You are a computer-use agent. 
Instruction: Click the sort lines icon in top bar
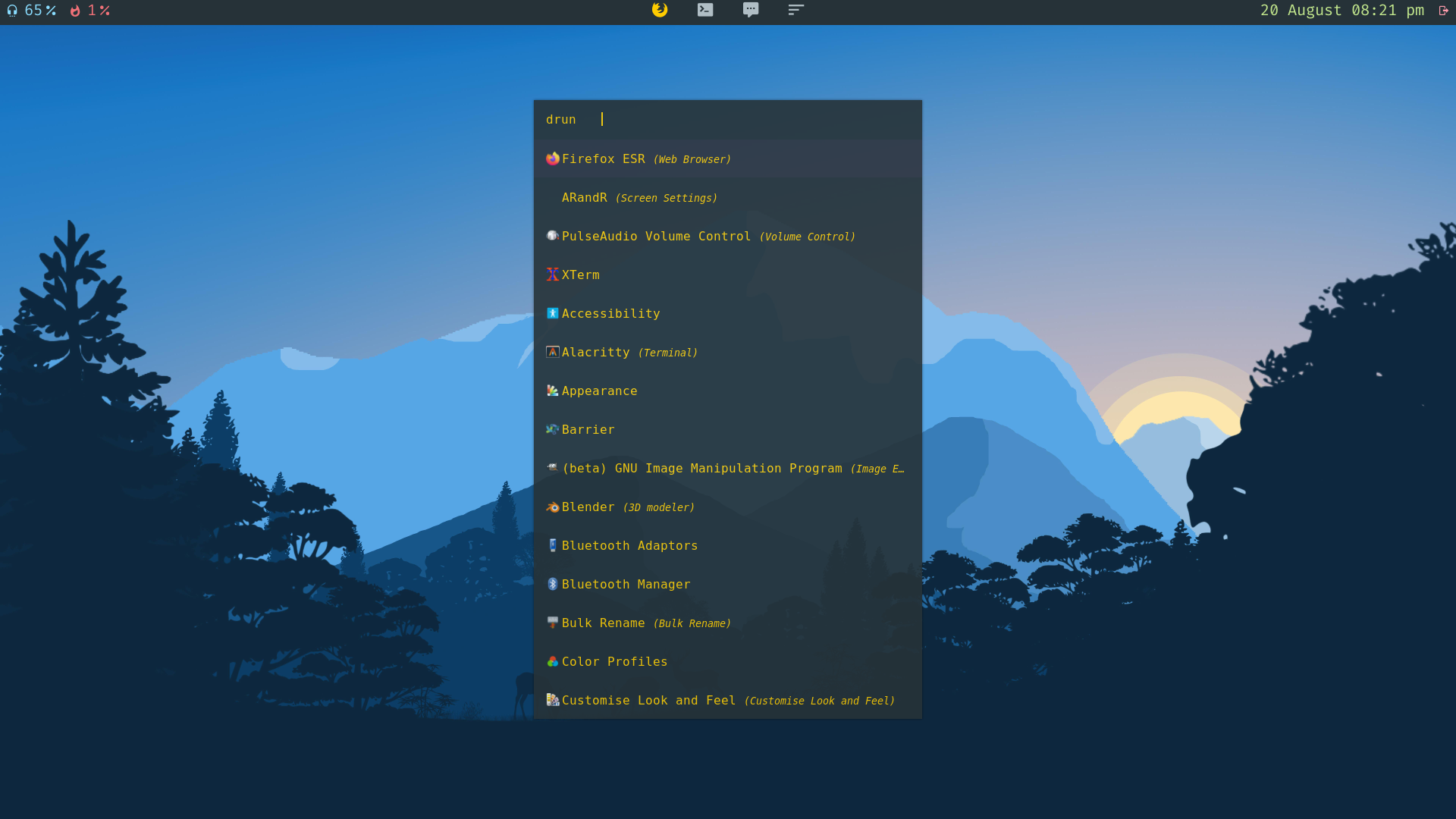coord(795,10)
